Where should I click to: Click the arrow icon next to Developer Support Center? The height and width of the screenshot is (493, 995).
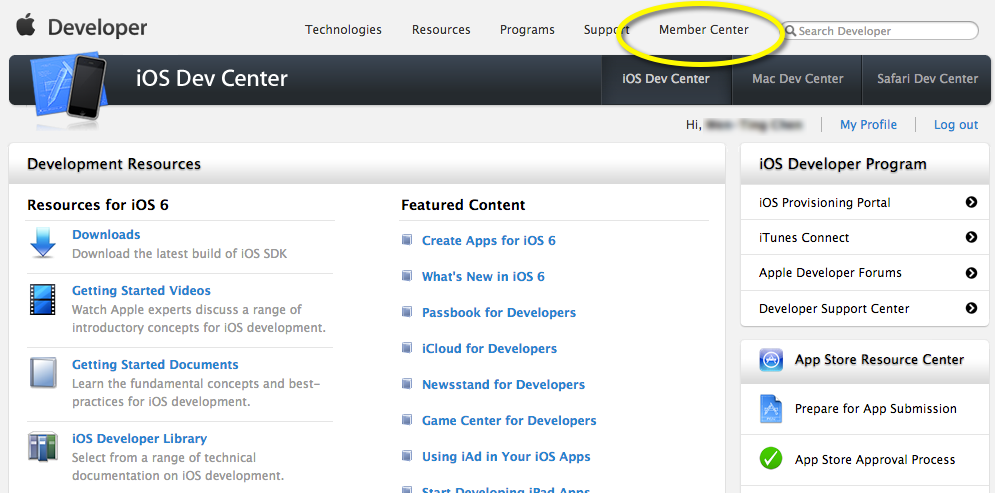[x=971, y=308]
